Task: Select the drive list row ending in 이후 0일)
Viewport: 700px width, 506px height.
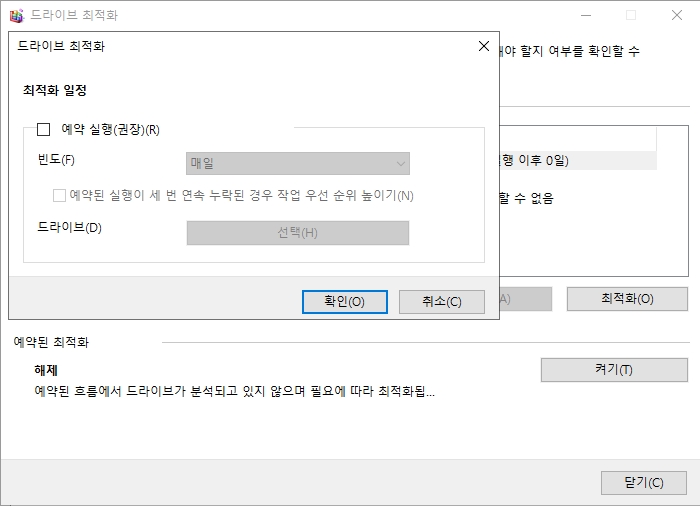Action: (x=578, y=160)
